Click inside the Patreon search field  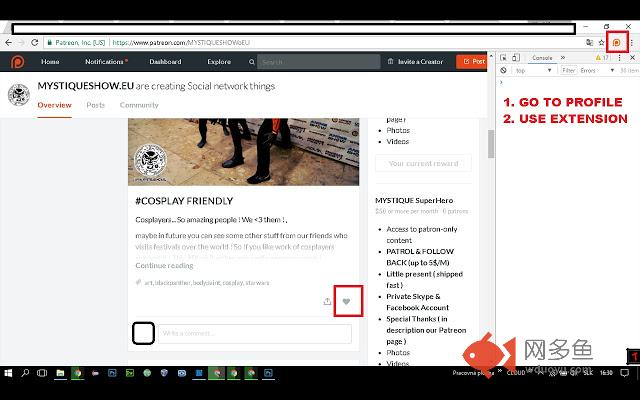click(x=318, y=62)
